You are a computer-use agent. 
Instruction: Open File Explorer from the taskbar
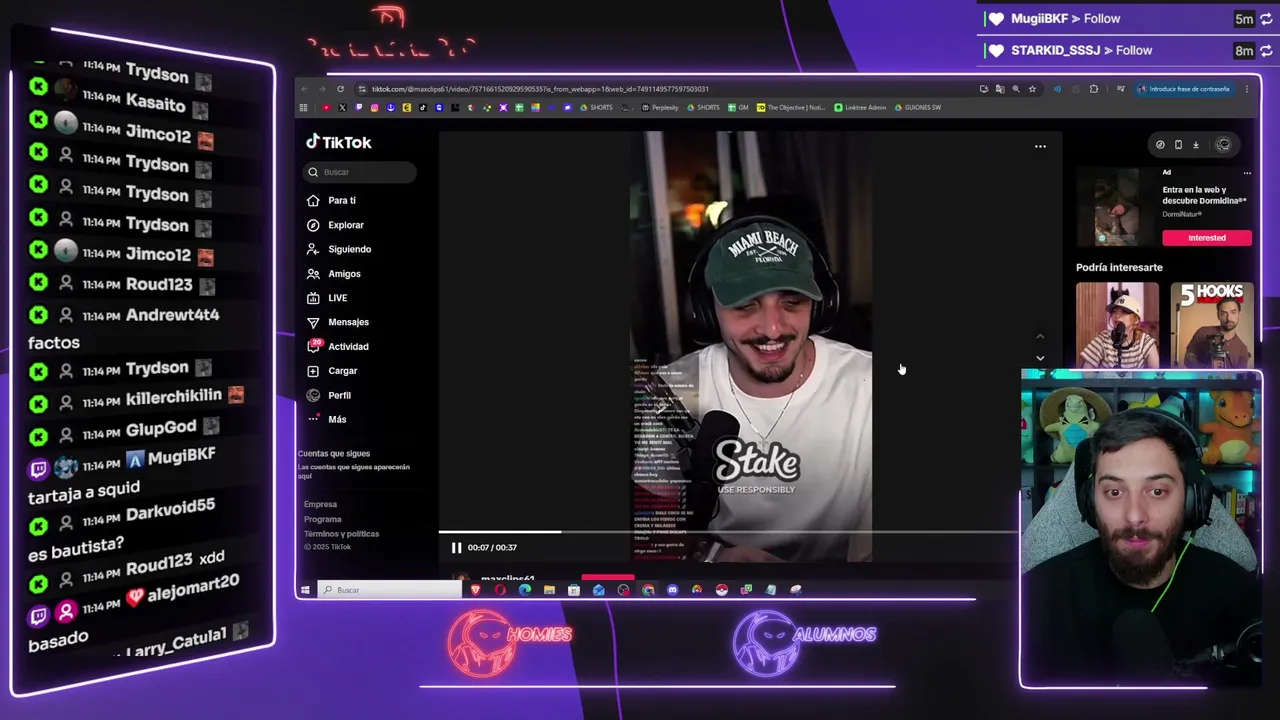(x=549, y=590)
